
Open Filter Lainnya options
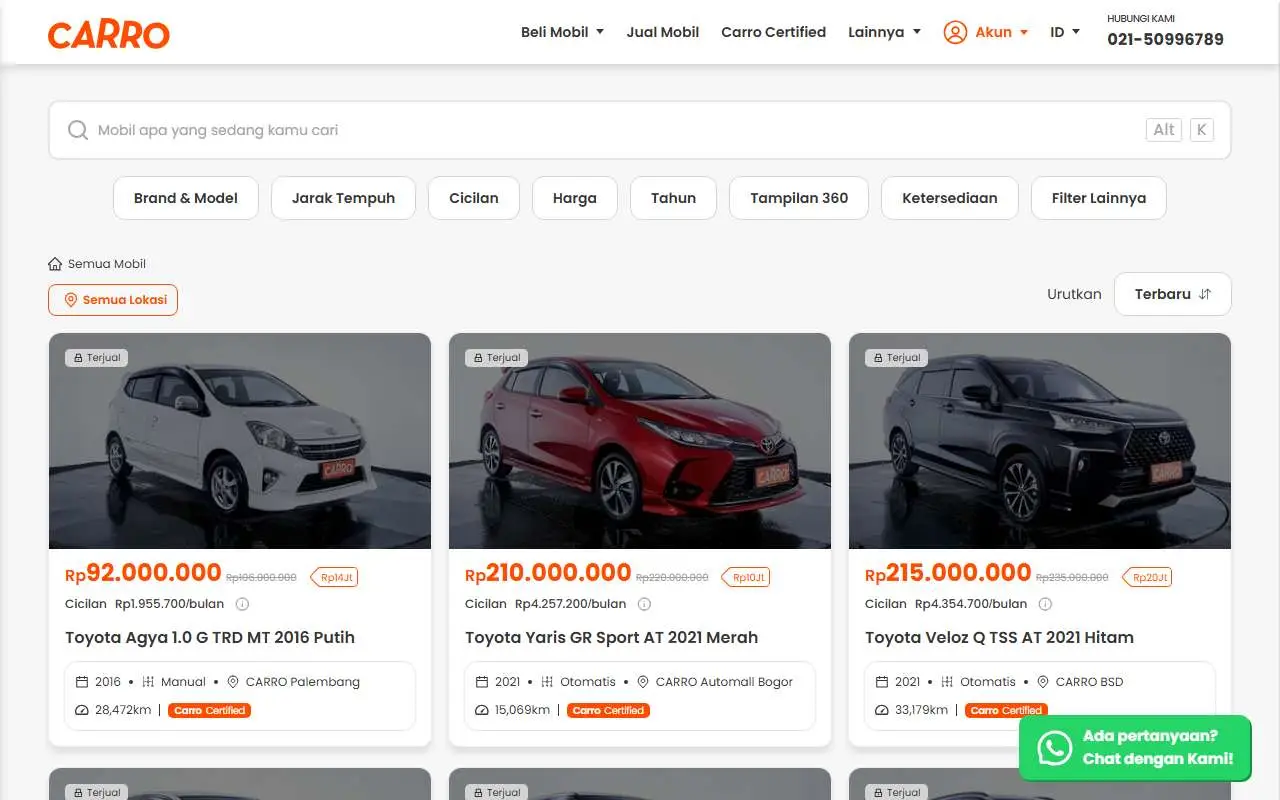pyautogui.click(x=1099, y=198)
